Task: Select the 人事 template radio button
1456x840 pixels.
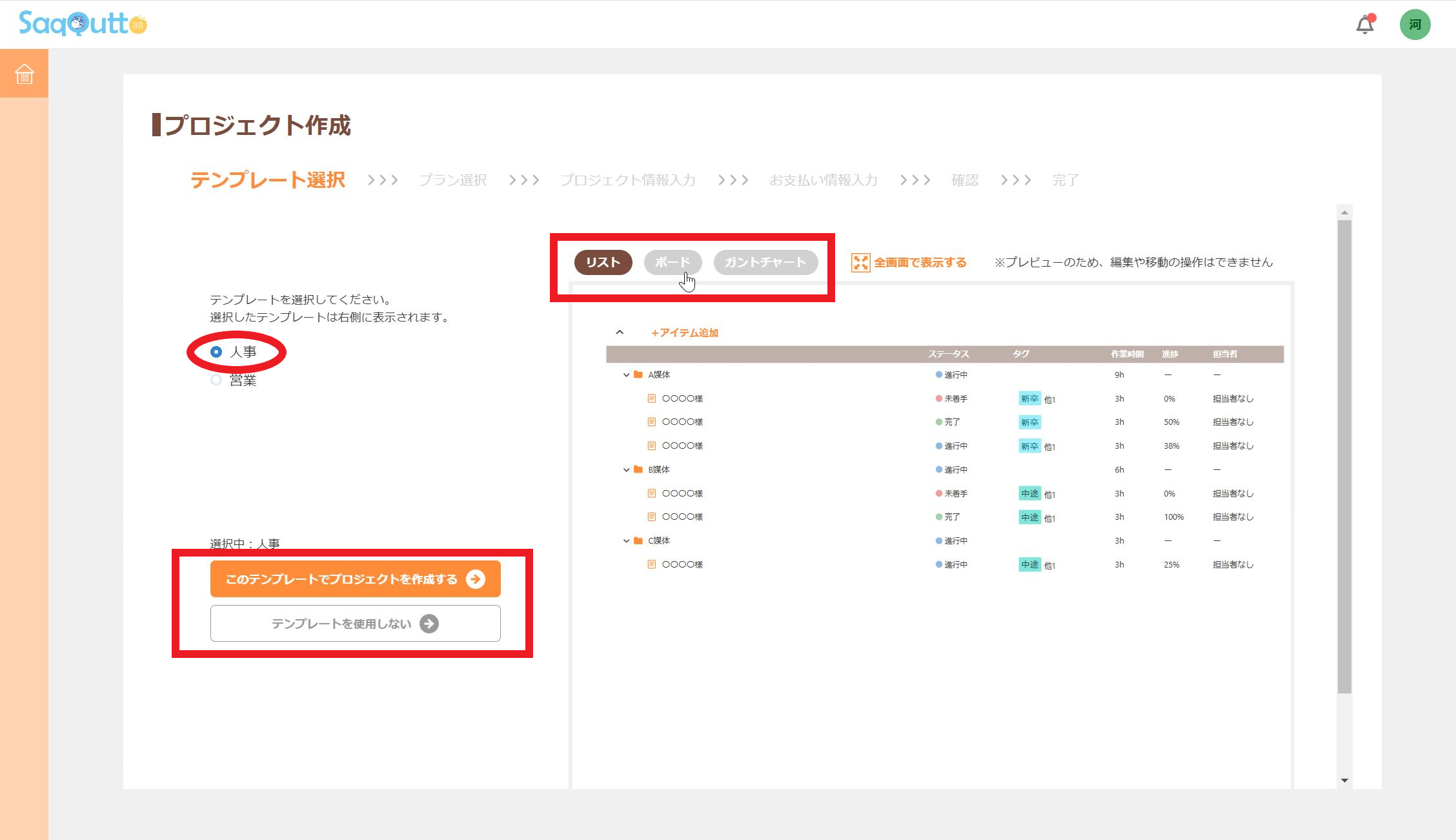Action: (x=216, y=352)
